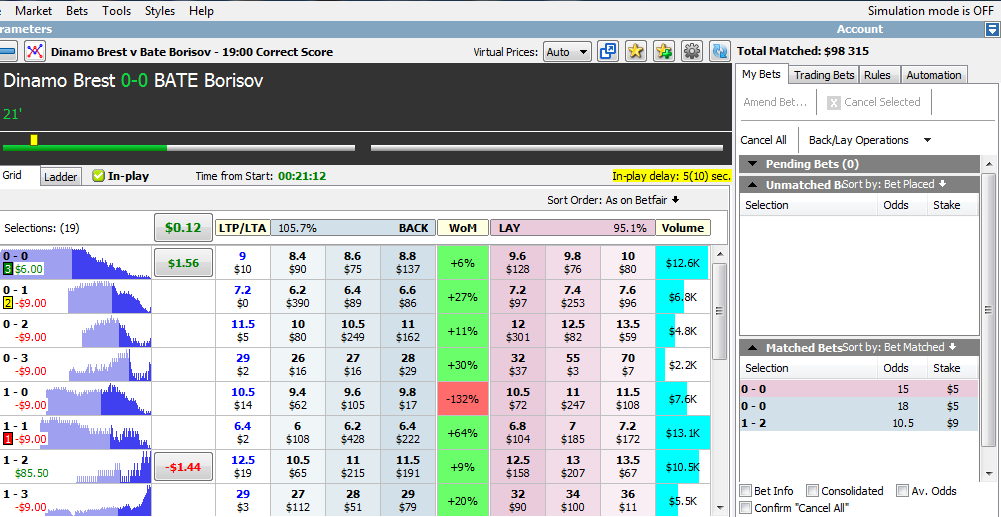The height and width of the screenshot is (517, 1001).
Task: Open the Bets menu
Action: (77, 11)
